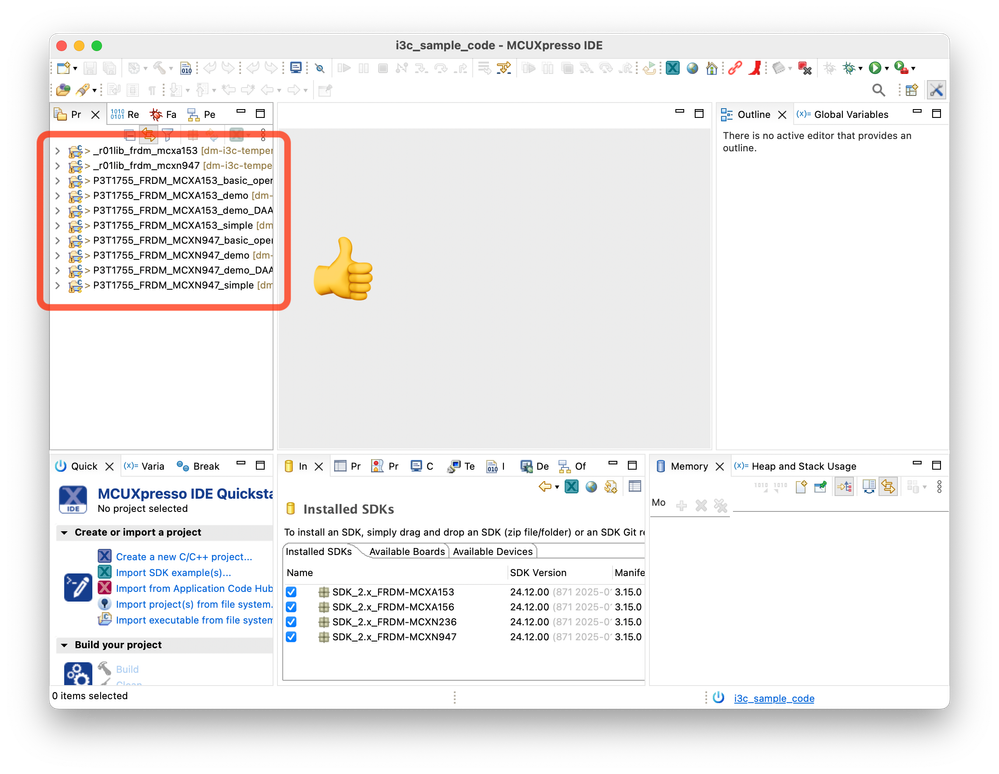This screenshot has width=999, height=774.
Task: Toggle the SDK_2.x_FRDM-MCXA153 checkbox
Action: (291, 592)
